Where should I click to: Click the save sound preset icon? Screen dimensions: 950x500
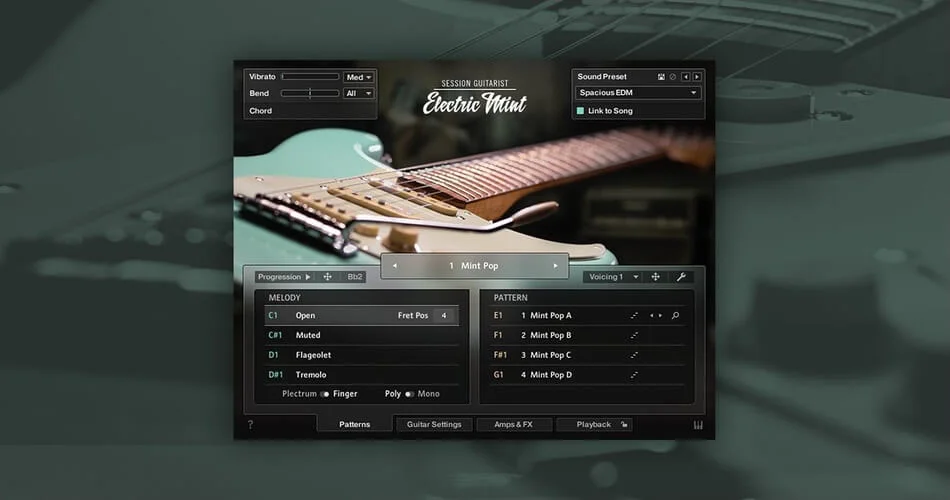[x=661, y=77]
